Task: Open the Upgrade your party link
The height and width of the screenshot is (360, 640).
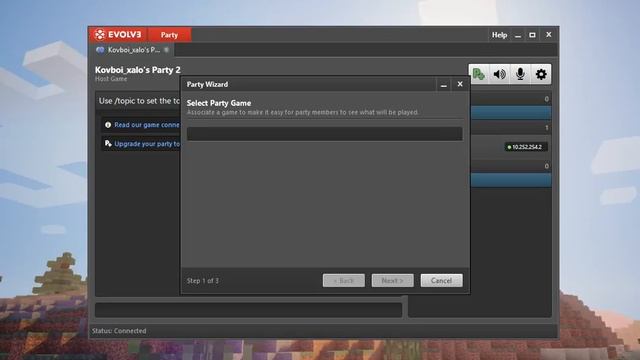Action: coord(147,144)
